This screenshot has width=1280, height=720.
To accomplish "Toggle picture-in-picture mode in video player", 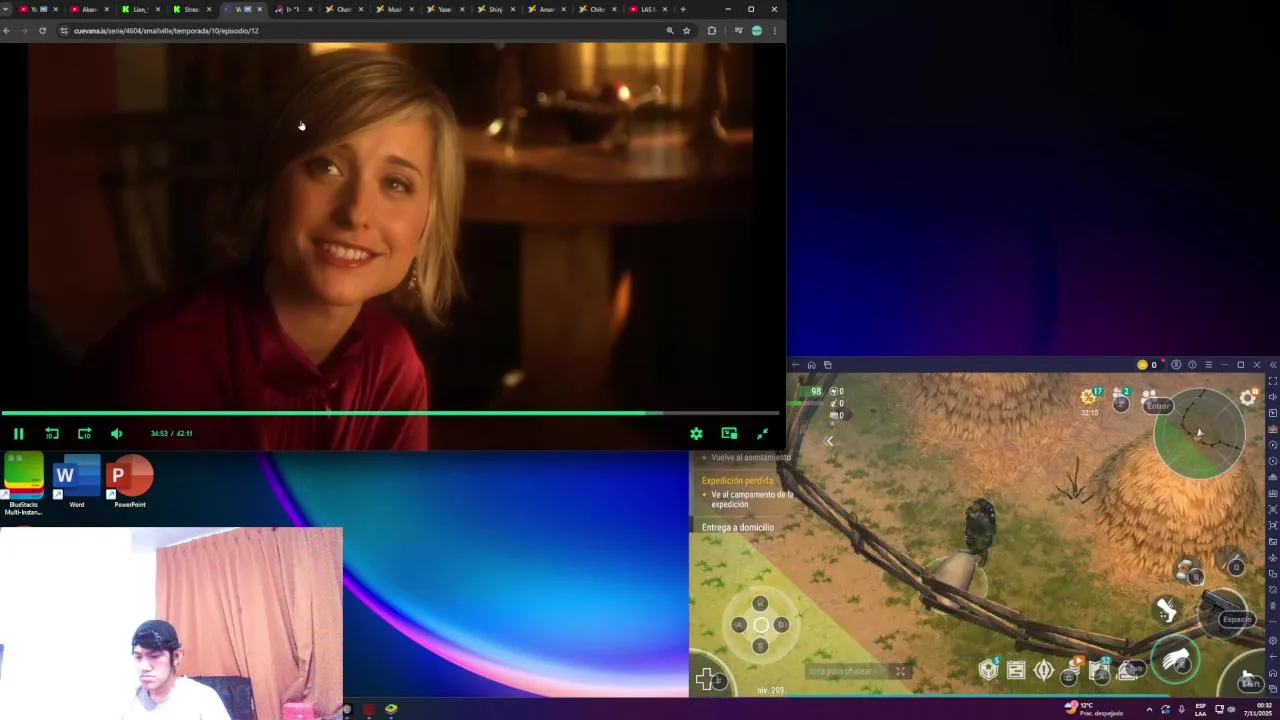I will tap(729, 433).
